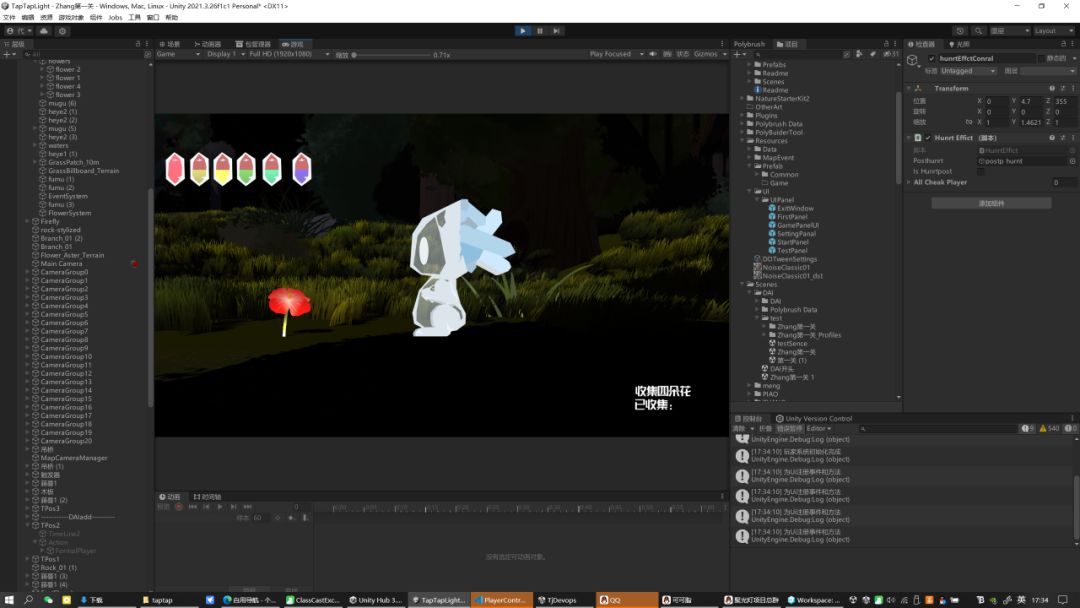Toggle the hunrtEffctConral active checkbox
Viewport: 1080px width, 608px height.
point(931,59)
